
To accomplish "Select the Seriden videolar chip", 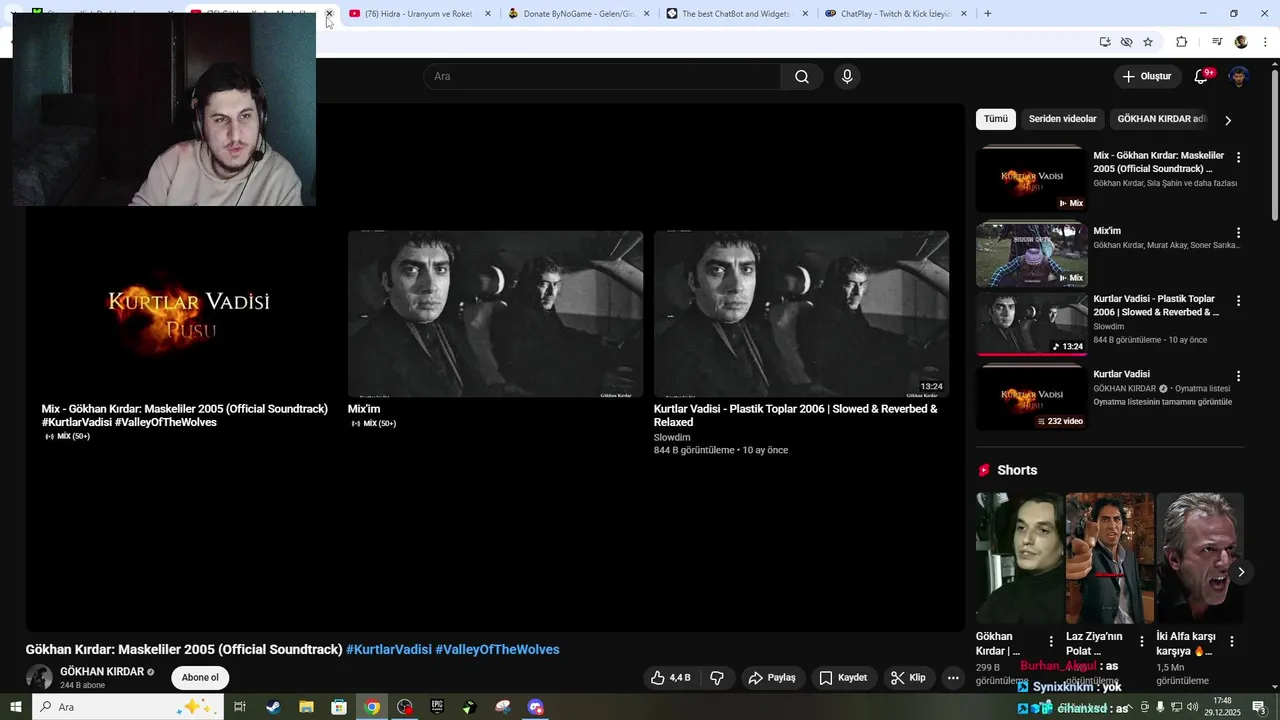I will click(x=1062, y=119).
